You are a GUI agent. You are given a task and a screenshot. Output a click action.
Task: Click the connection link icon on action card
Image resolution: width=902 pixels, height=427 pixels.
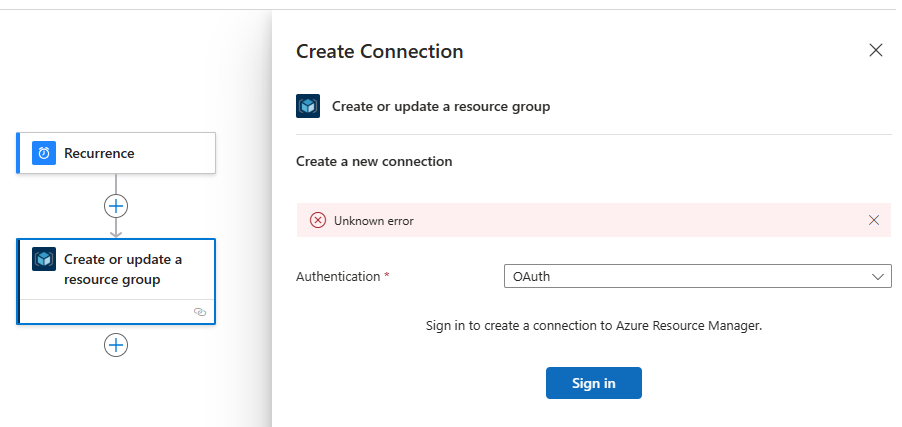coord(200,312)
